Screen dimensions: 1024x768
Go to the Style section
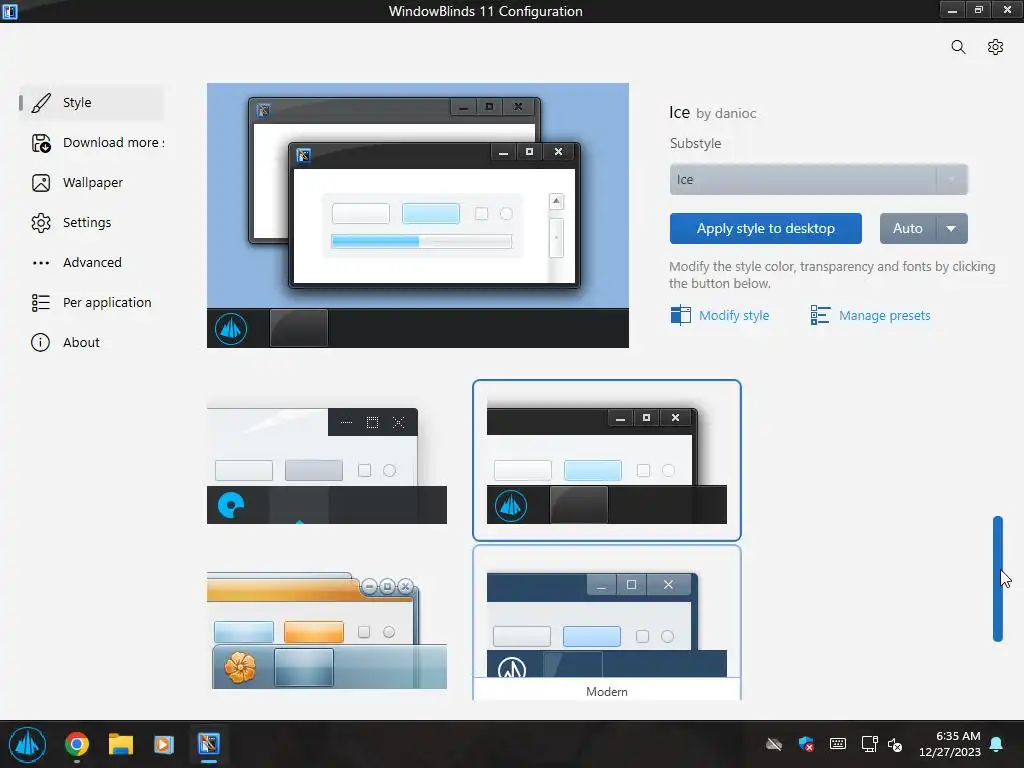(91, 103)
